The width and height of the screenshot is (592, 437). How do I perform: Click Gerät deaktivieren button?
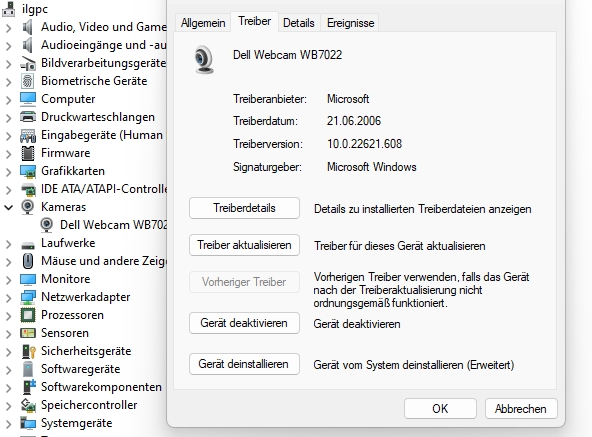[x=244, y=323]
